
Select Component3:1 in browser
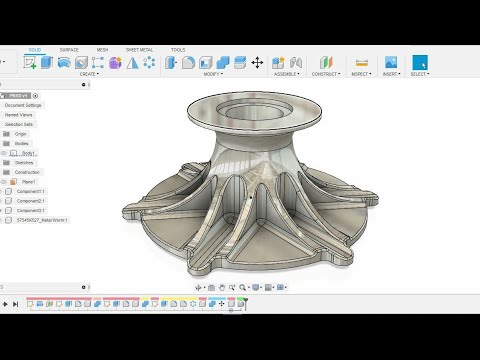coord(31,211)
